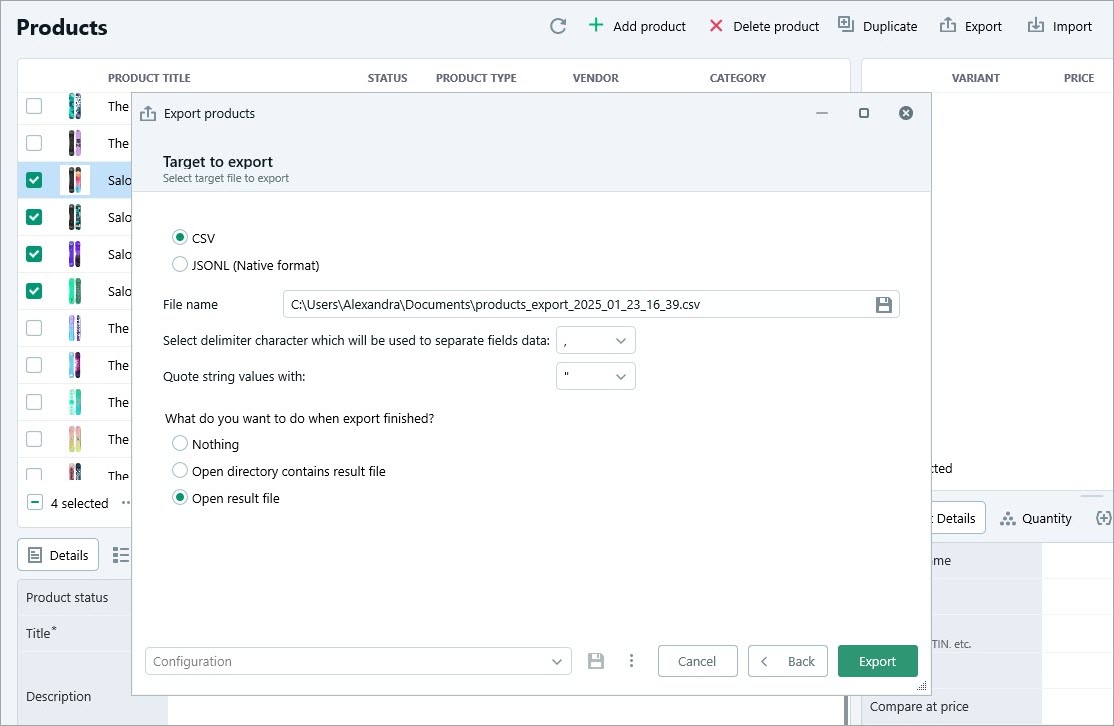
Task: Select Nothing after export finished
Action: pos(180,443)
